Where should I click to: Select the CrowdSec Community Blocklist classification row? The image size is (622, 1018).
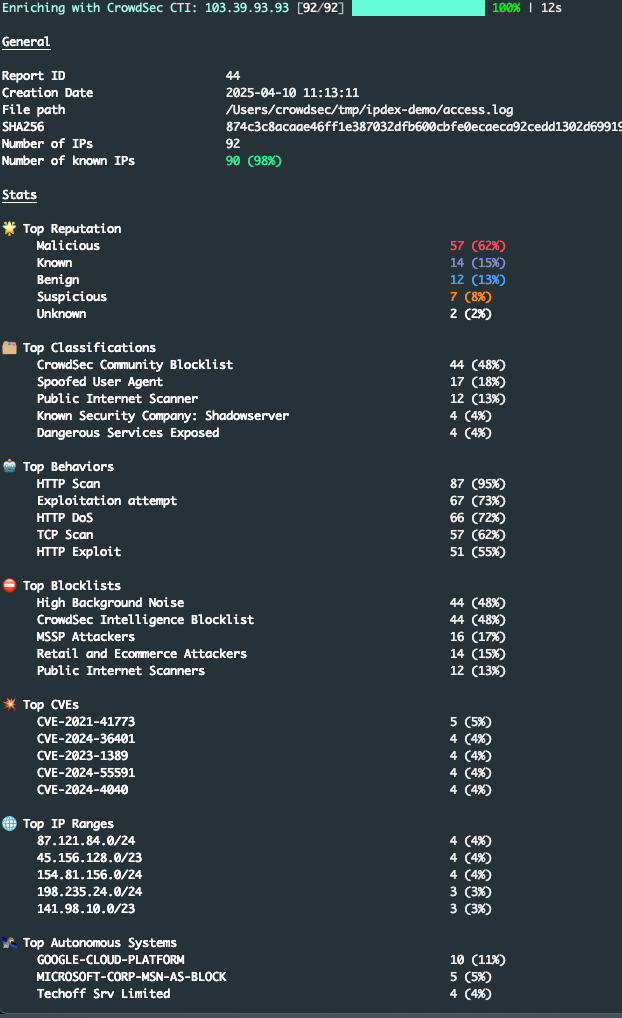point(134,365)
